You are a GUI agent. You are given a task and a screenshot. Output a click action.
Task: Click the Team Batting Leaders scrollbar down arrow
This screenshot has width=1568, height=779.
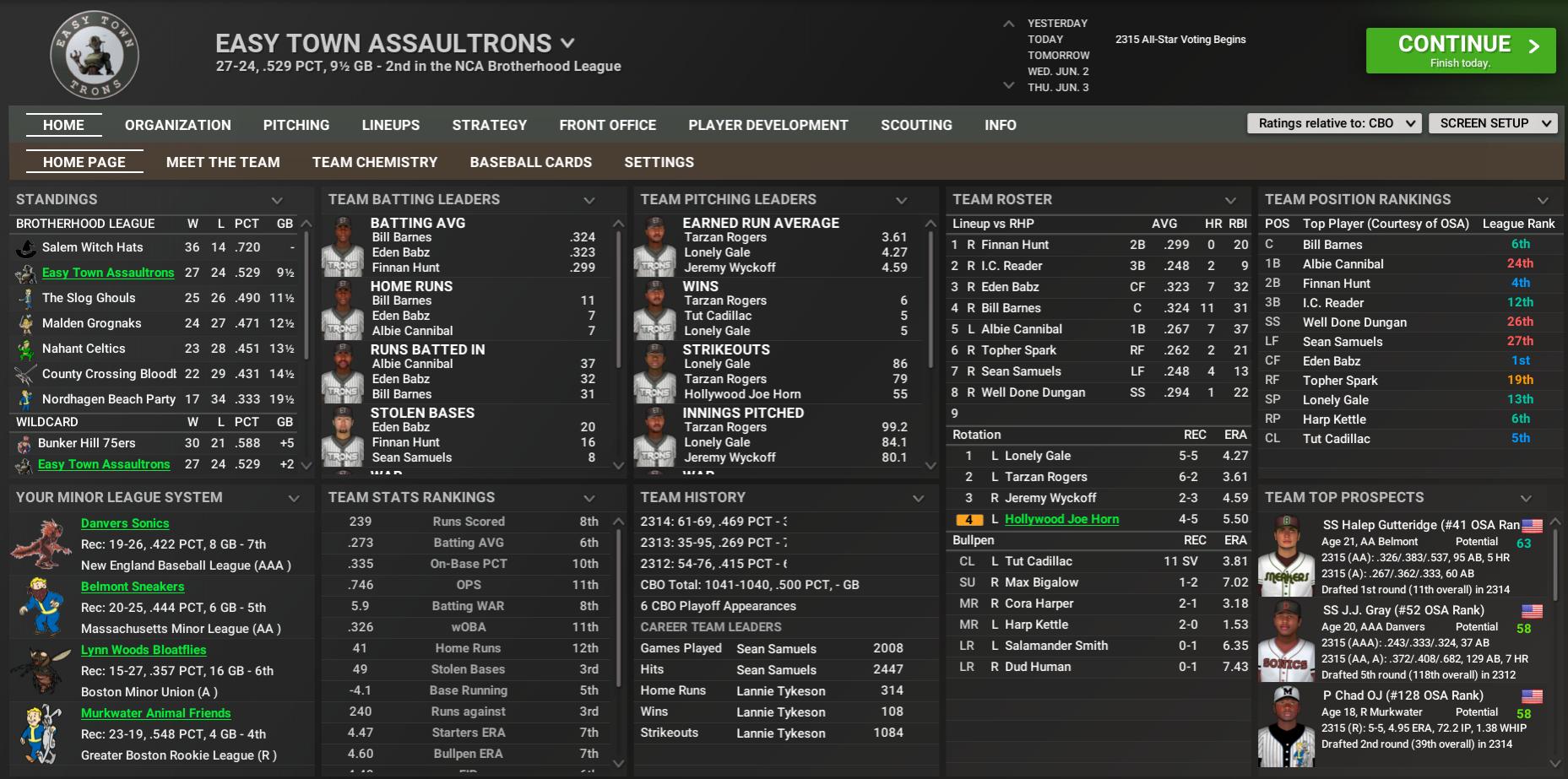pyautogui.click(x=618, y=465)
